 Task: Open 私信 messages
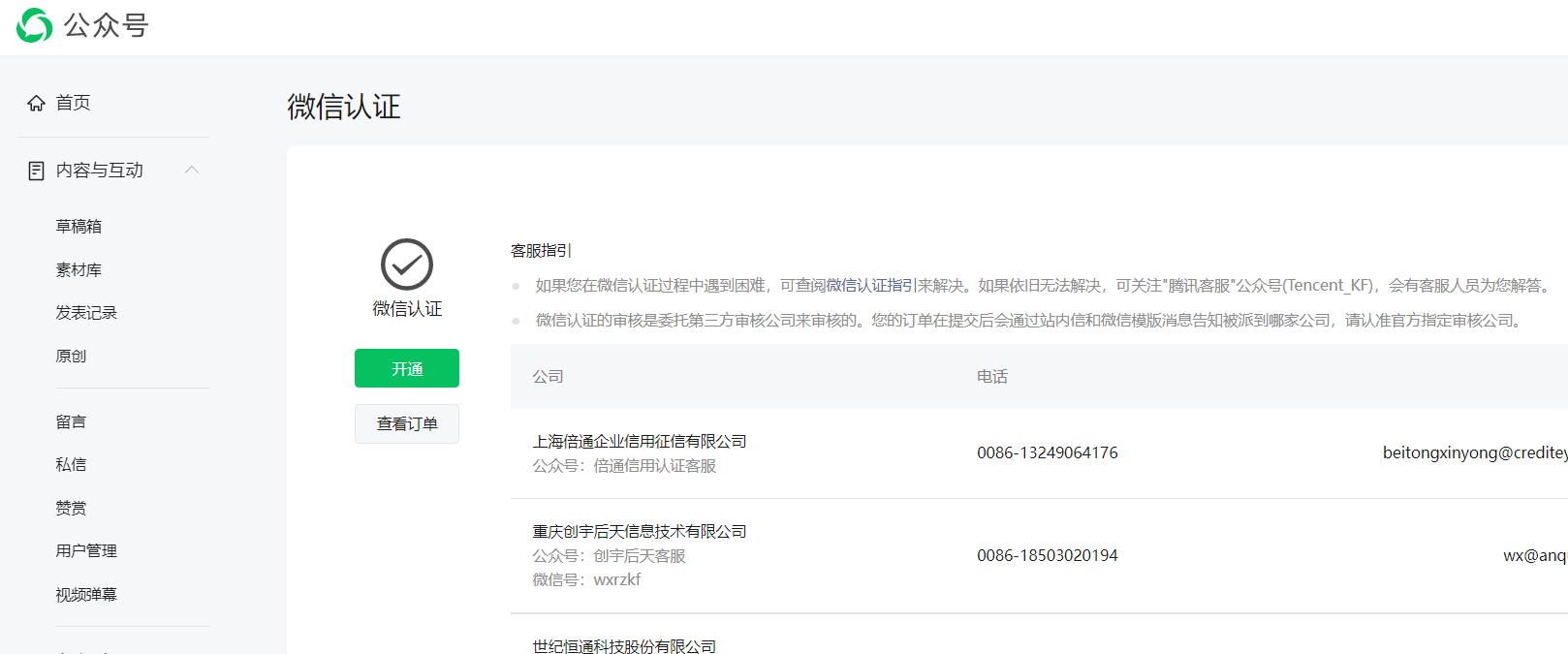click(71, 464)
